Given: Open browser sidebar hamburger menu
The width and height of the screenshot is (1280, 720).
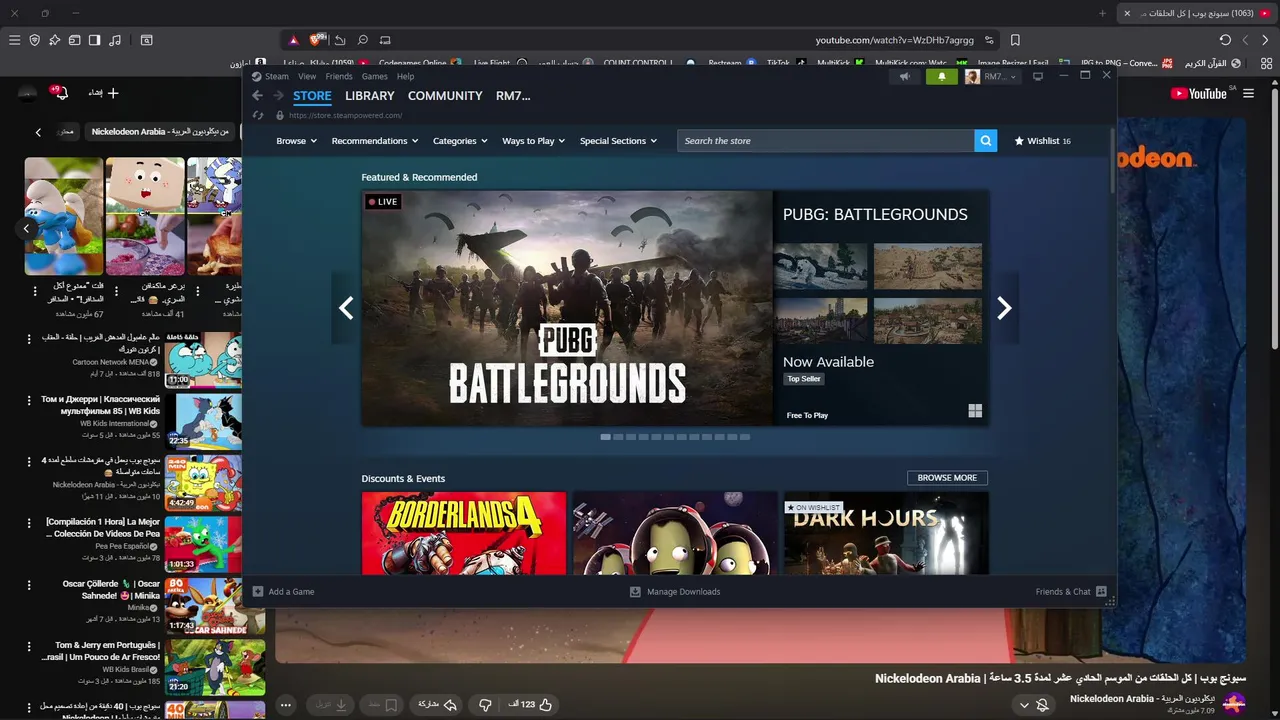Looking at the screenshot, I should click(x=14, y=40).
